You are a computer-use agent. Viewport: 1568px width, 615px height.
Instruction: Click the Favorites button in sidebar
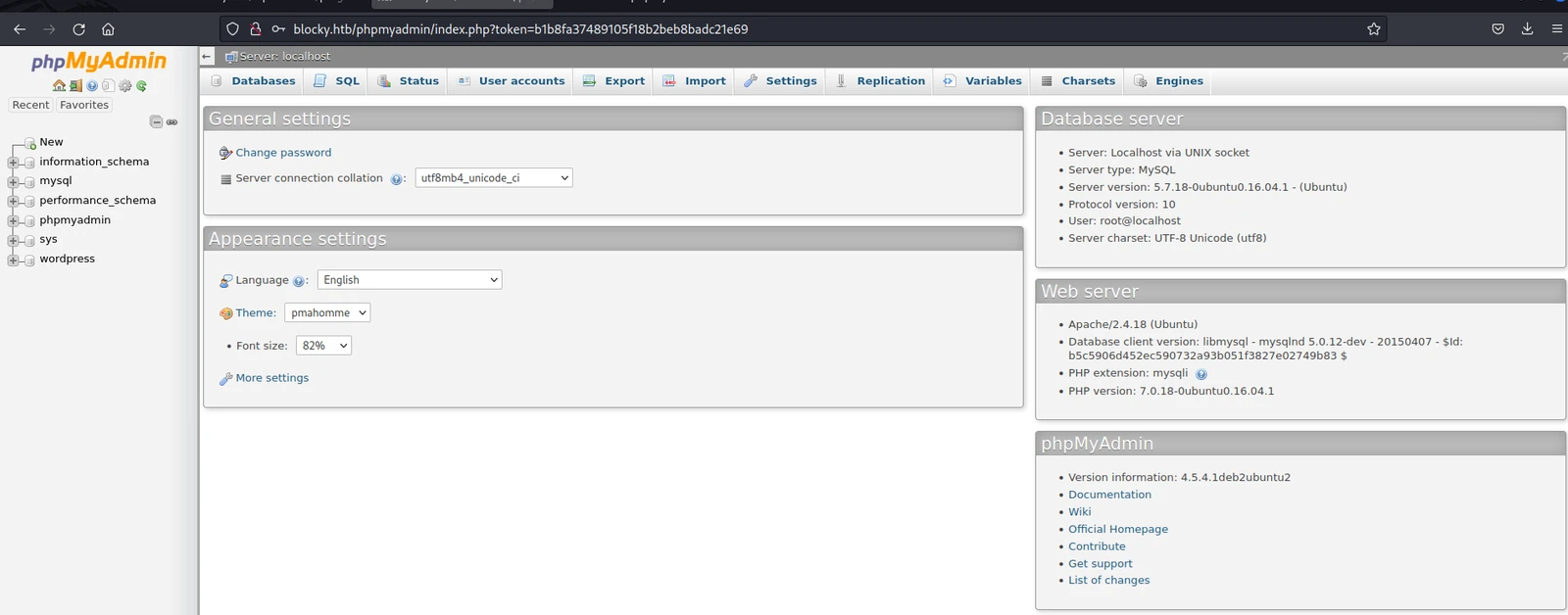coord(84,105)
